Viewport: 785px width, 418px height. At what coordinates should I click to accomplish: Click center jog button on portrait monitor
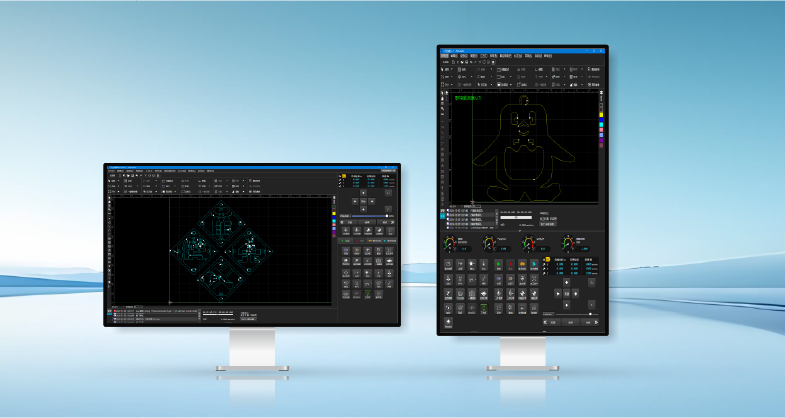567,294
